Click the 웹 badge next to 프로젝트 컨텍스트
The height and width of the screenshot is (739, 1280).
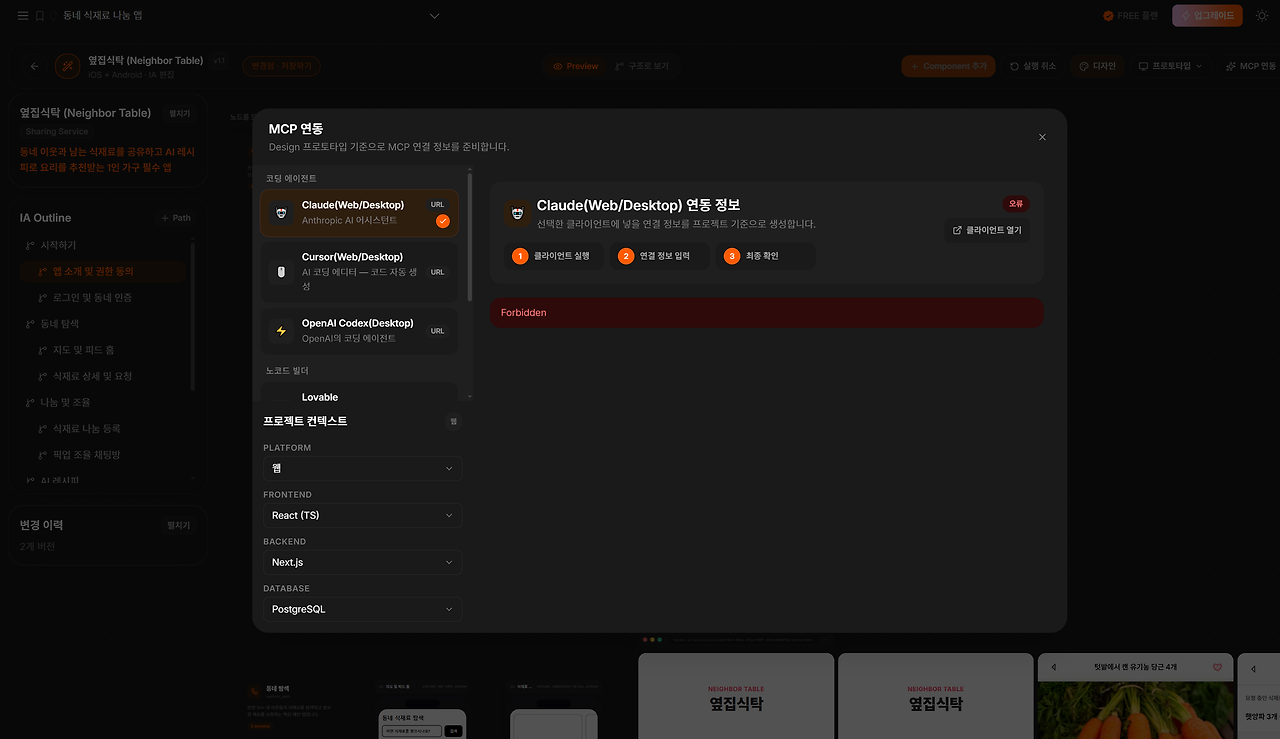click(453, 421)
